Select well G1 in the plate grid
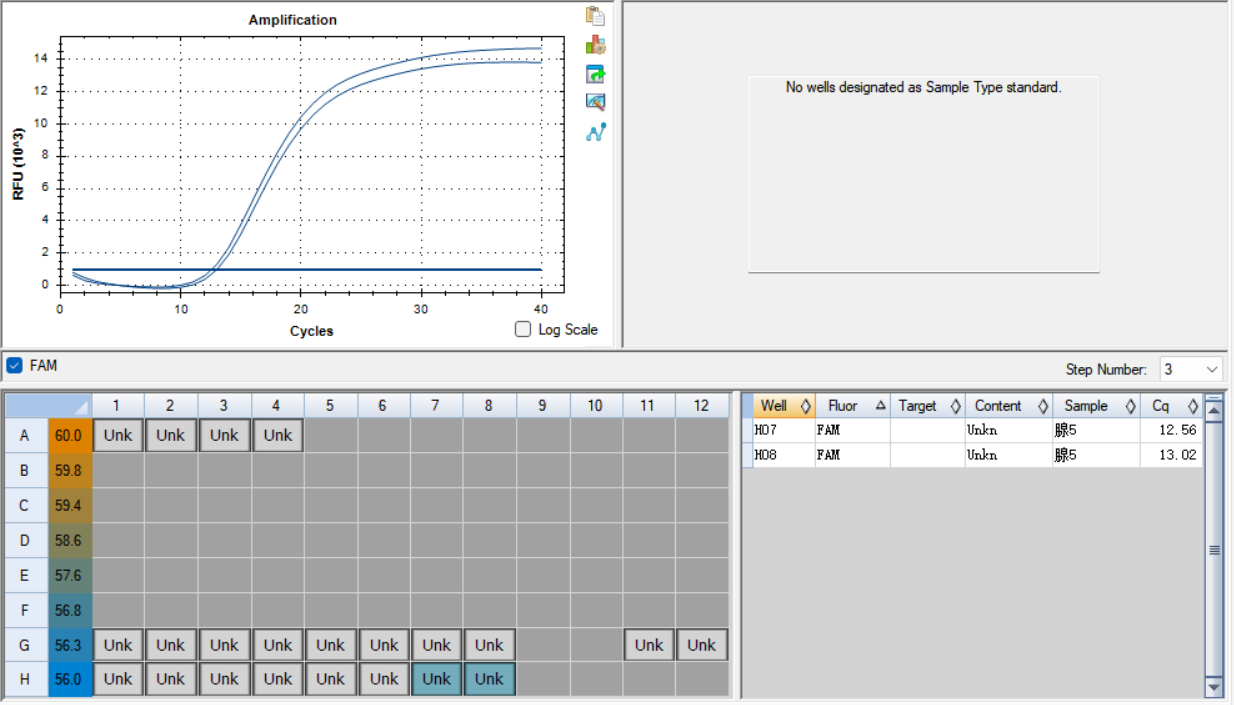The height and width of the screenshot is (705, 1234). [x=118, y=645]
